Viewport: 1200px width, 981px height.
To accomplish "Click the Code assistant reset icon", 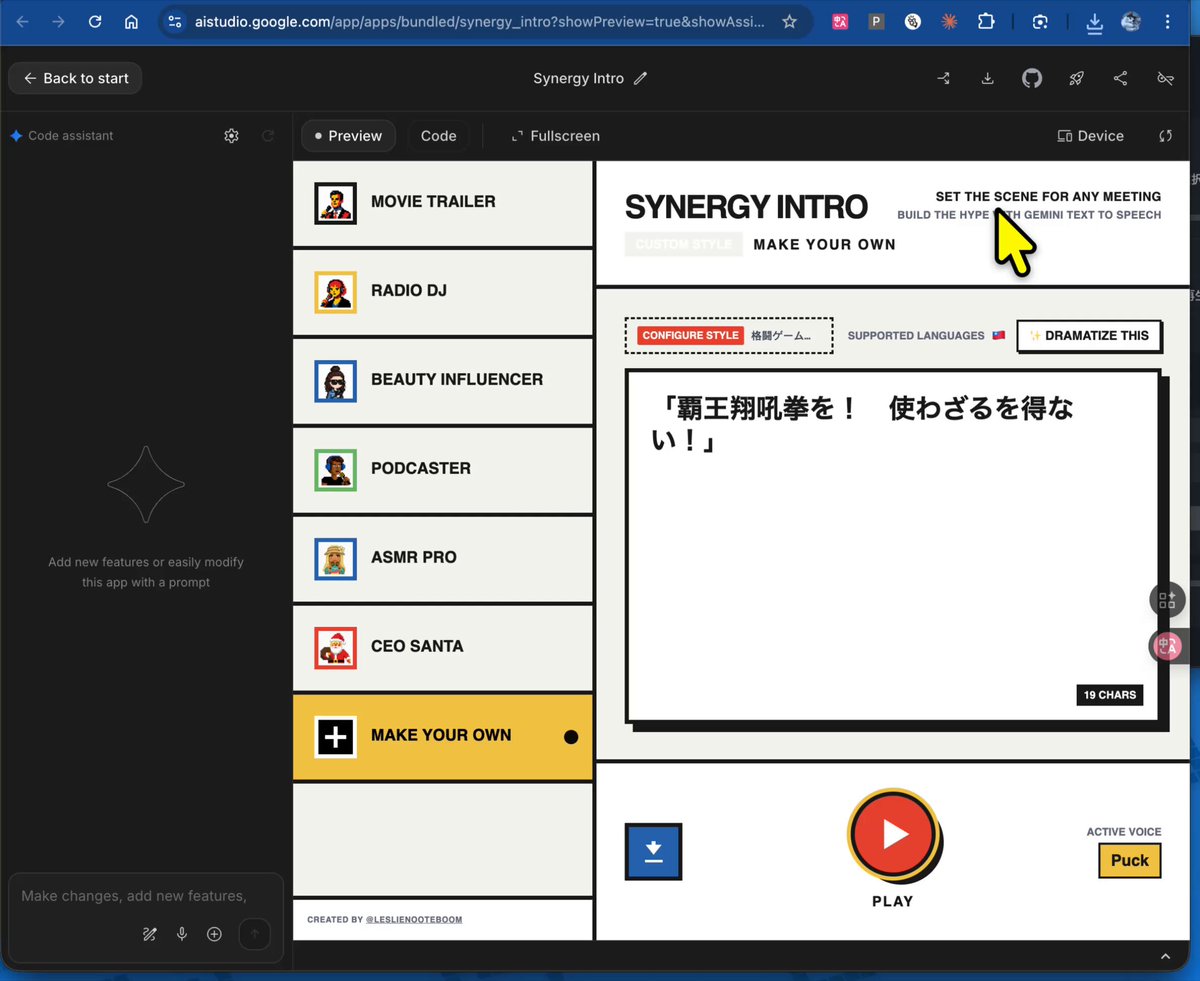I will [x=268, y=136].
